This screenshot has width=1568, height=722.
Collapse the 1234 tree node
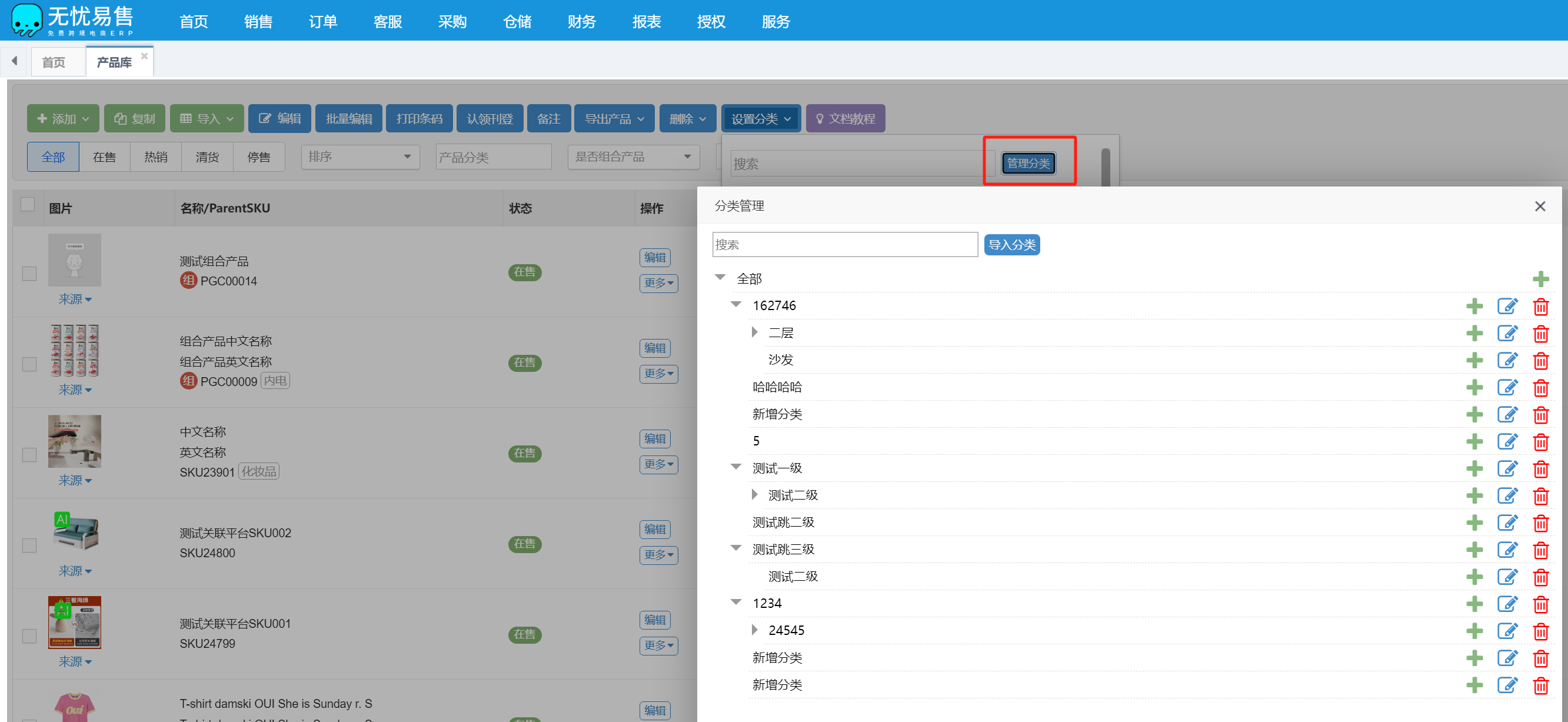736,602
